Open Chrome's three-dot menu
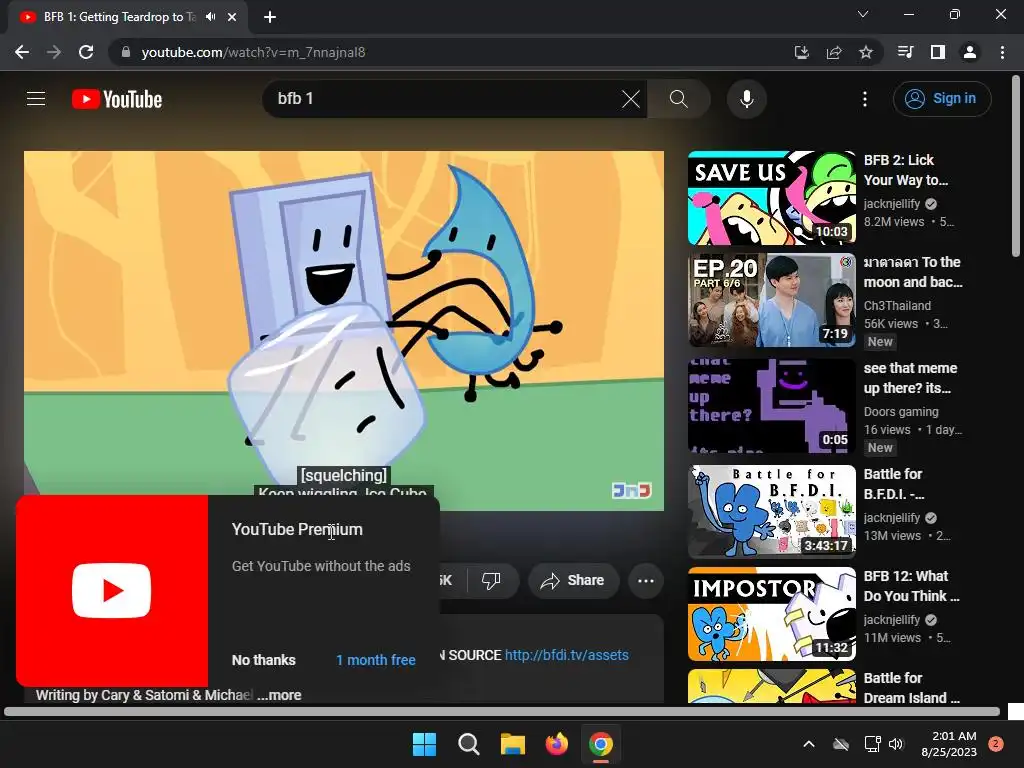 point(1002,52)
